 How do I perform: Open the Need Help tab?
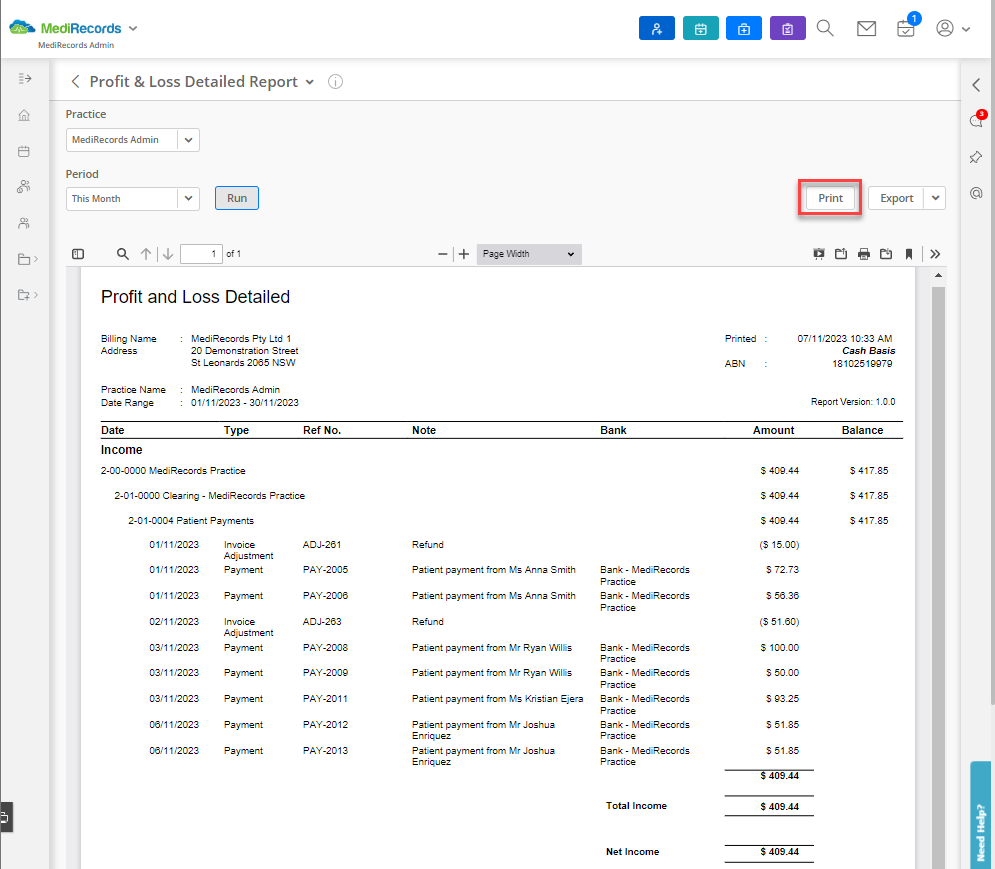pos(981,815)
